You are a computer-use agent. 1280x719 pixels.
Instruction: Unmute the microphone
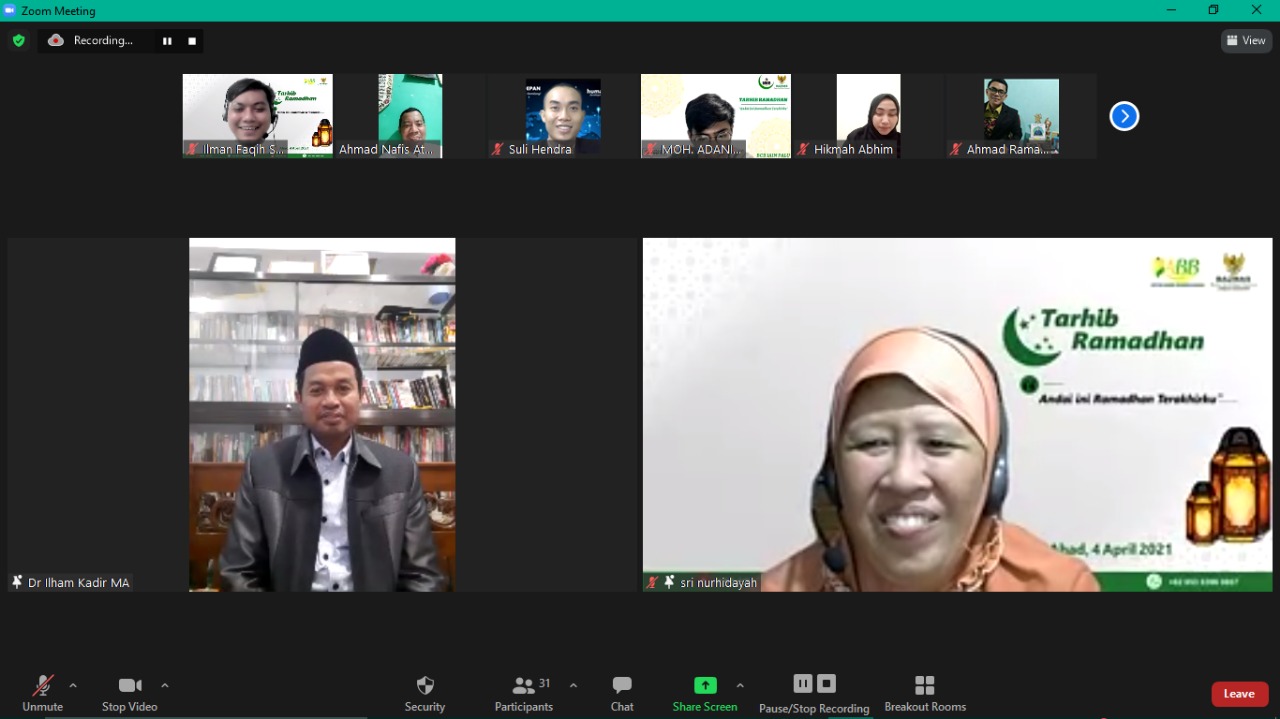click(x=42, y=692)
